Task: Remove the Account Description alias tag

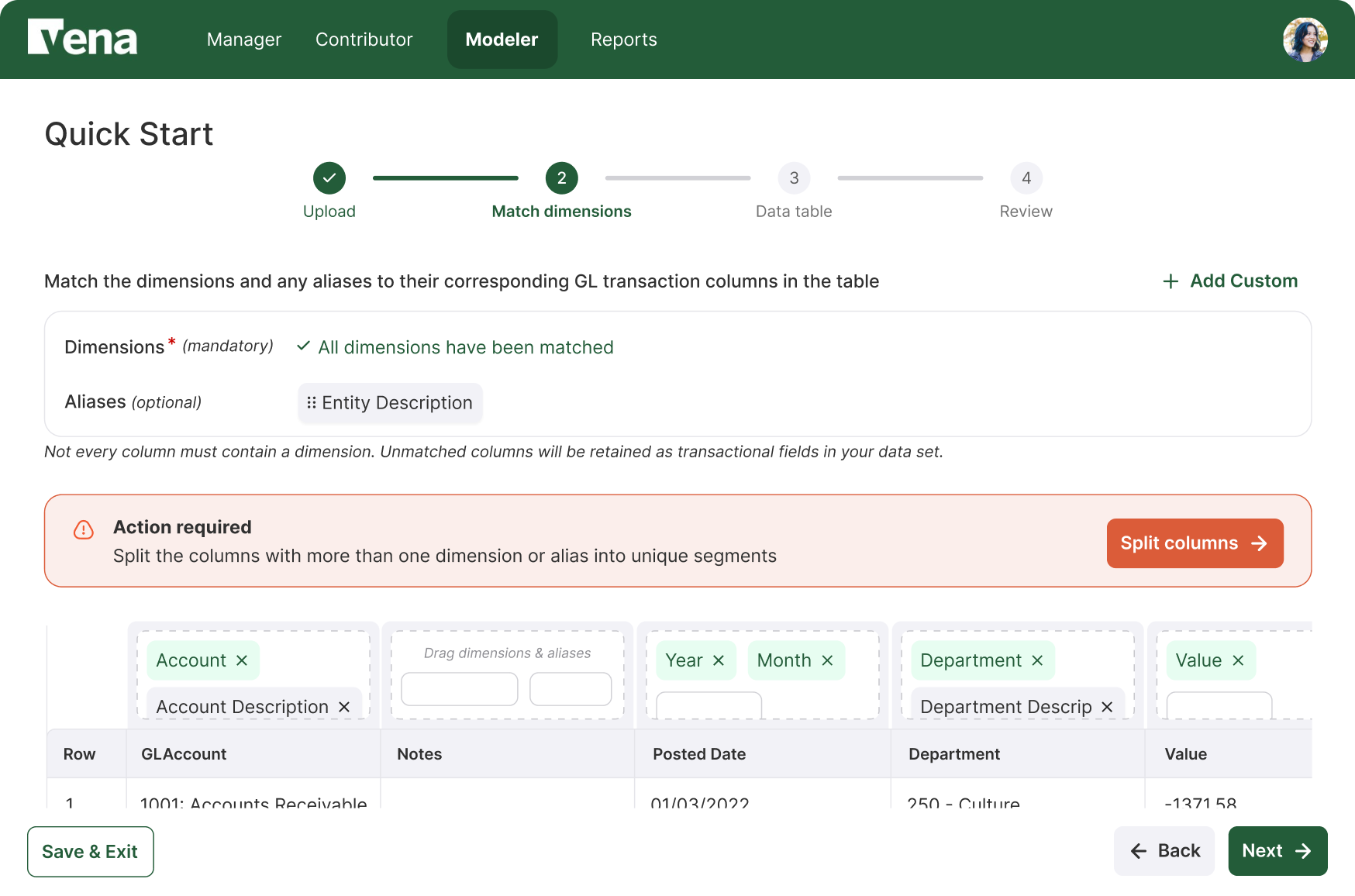Action: [x=344, y=707]
